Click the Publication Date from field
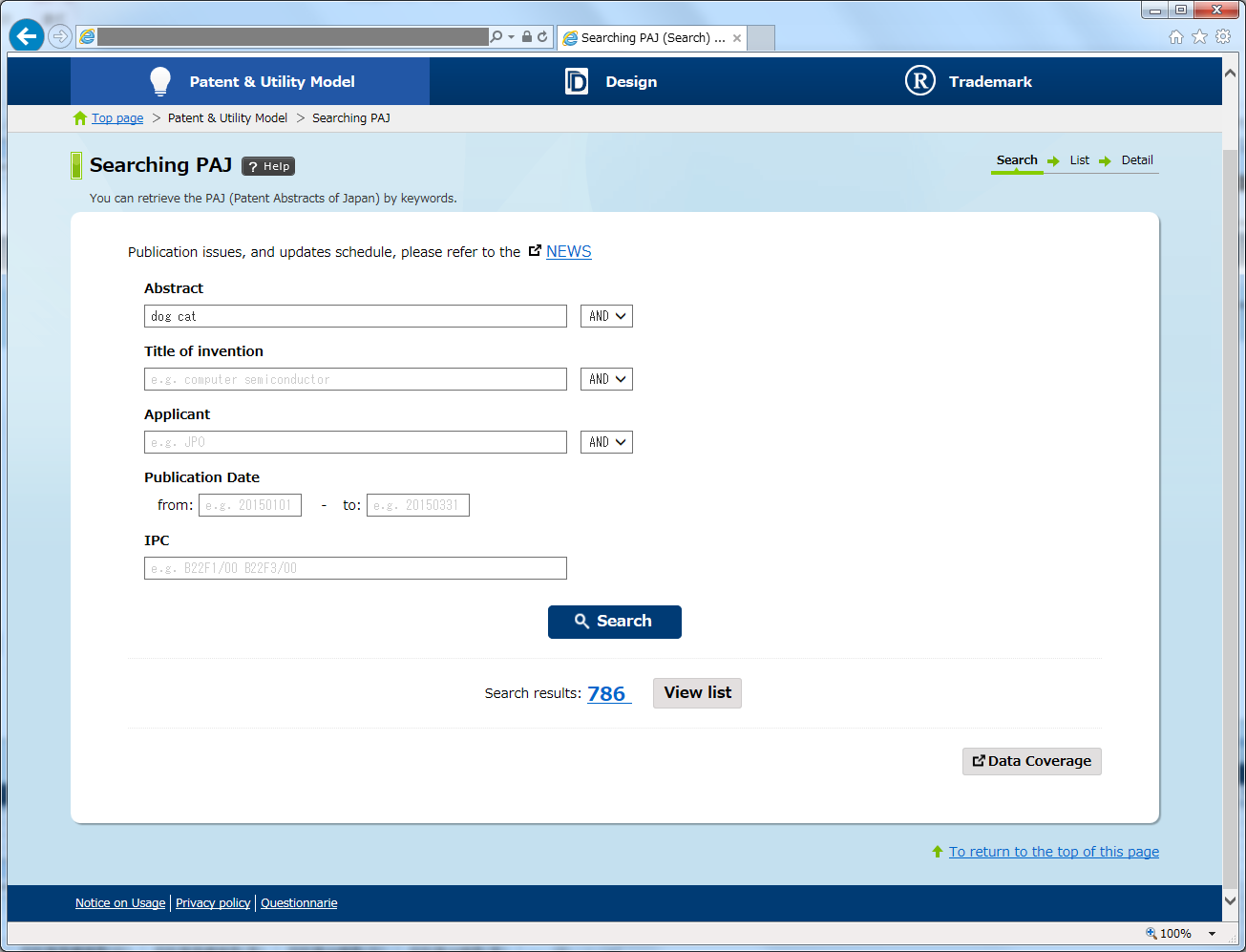 tap(250, 505)
